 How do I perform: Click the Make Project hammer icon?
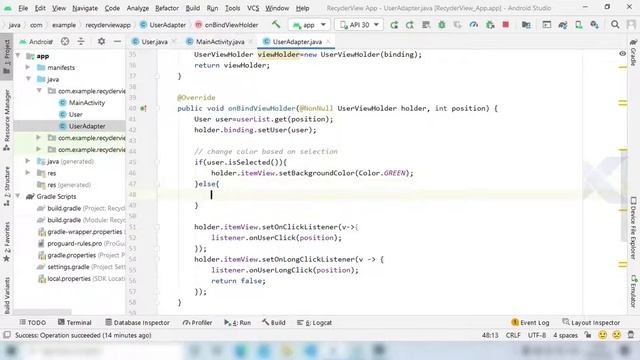coord(276,24)
